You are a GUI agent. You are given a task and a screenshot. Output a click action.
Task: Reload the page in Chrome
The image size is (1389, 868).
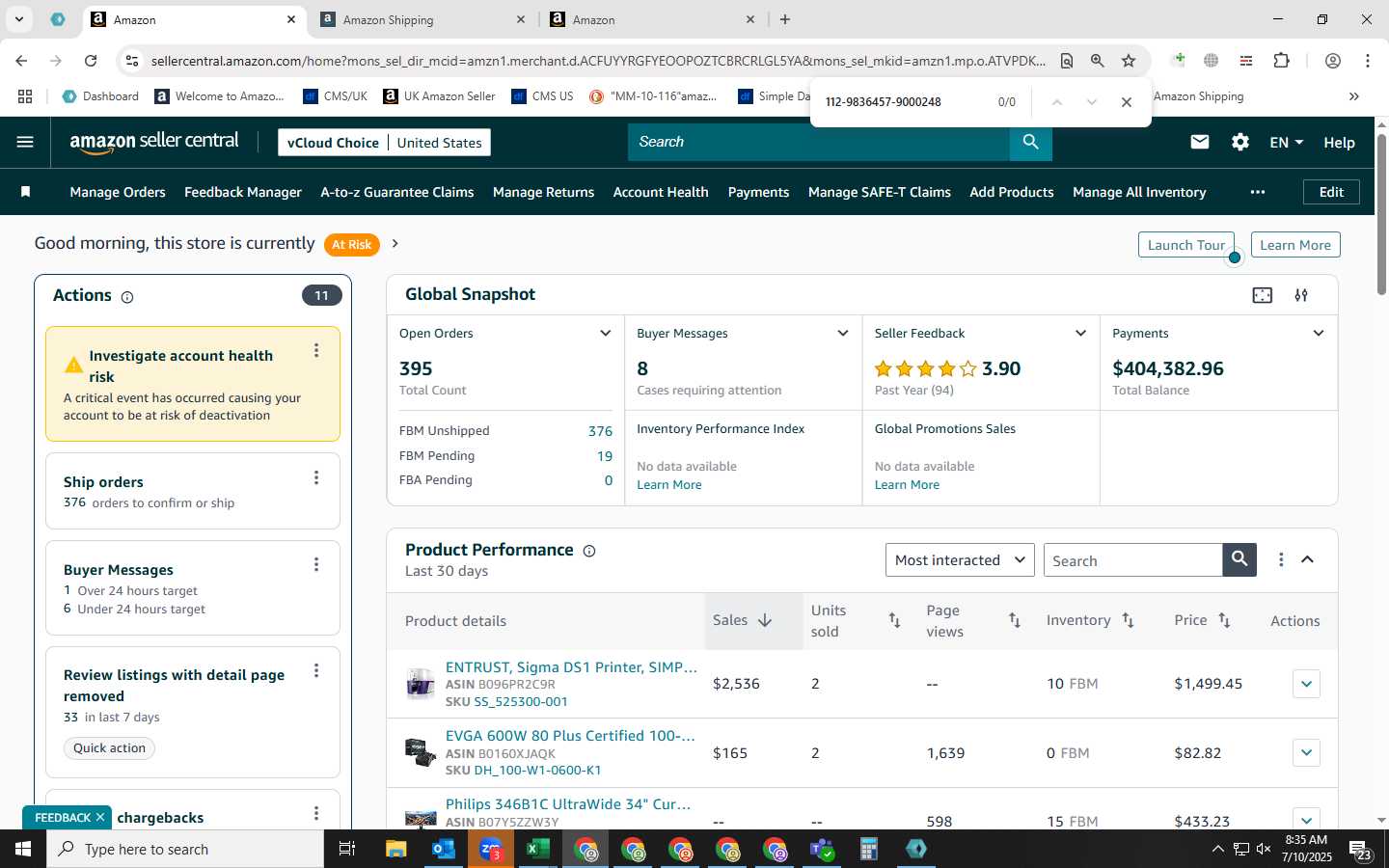[x=91, y=61]
